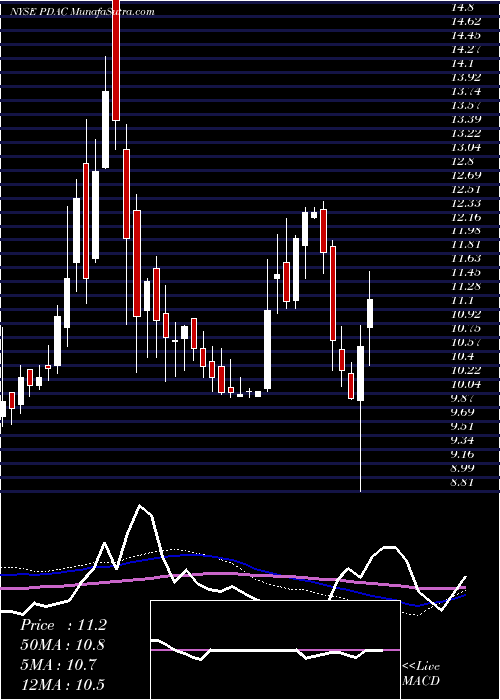Select the Price : 11.2 readout

[x=63, y=625]
